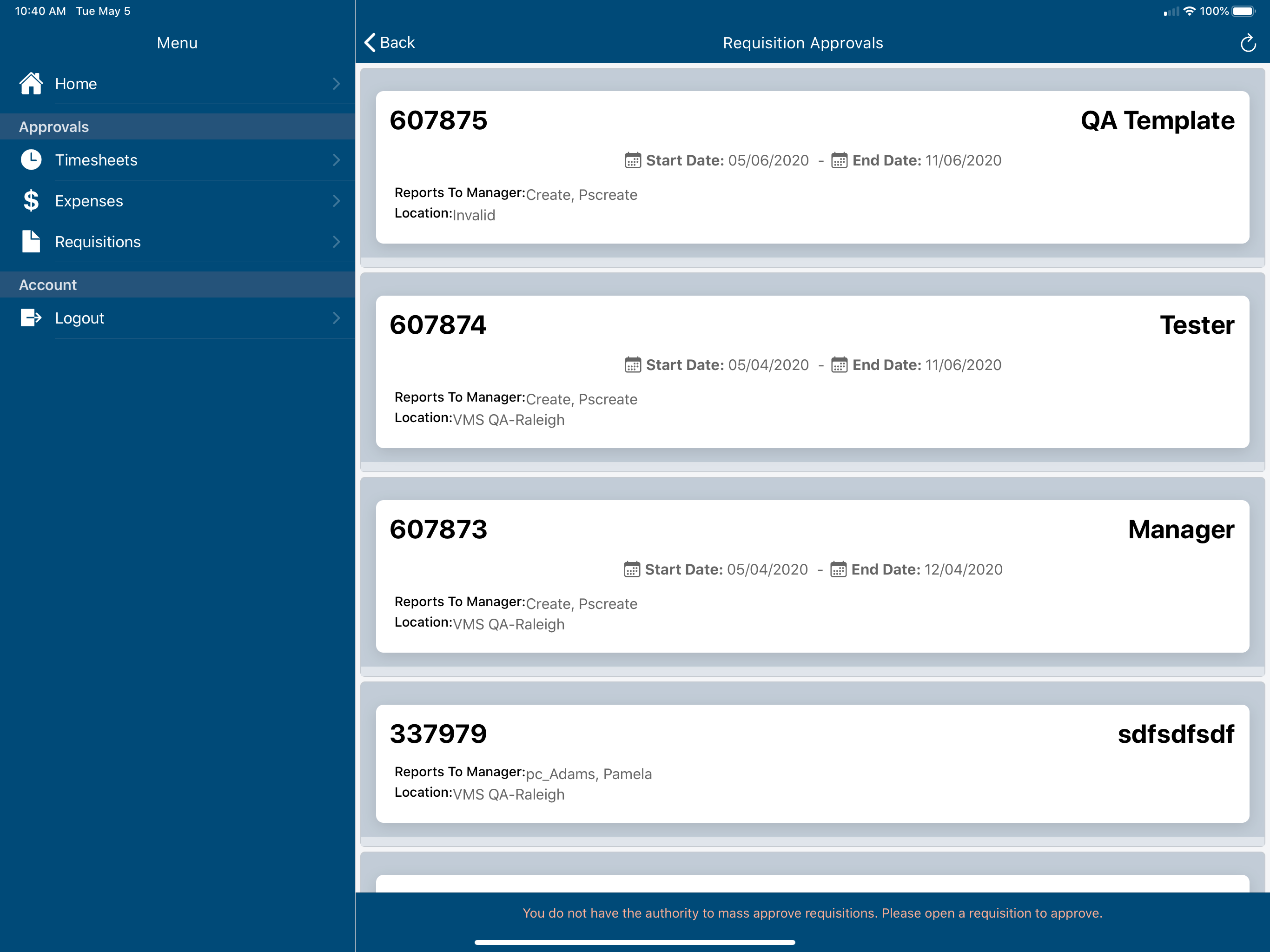Tap the Expenses dollar icon
This screenshot has height=952, width=1270.
[x=31, y=200]
